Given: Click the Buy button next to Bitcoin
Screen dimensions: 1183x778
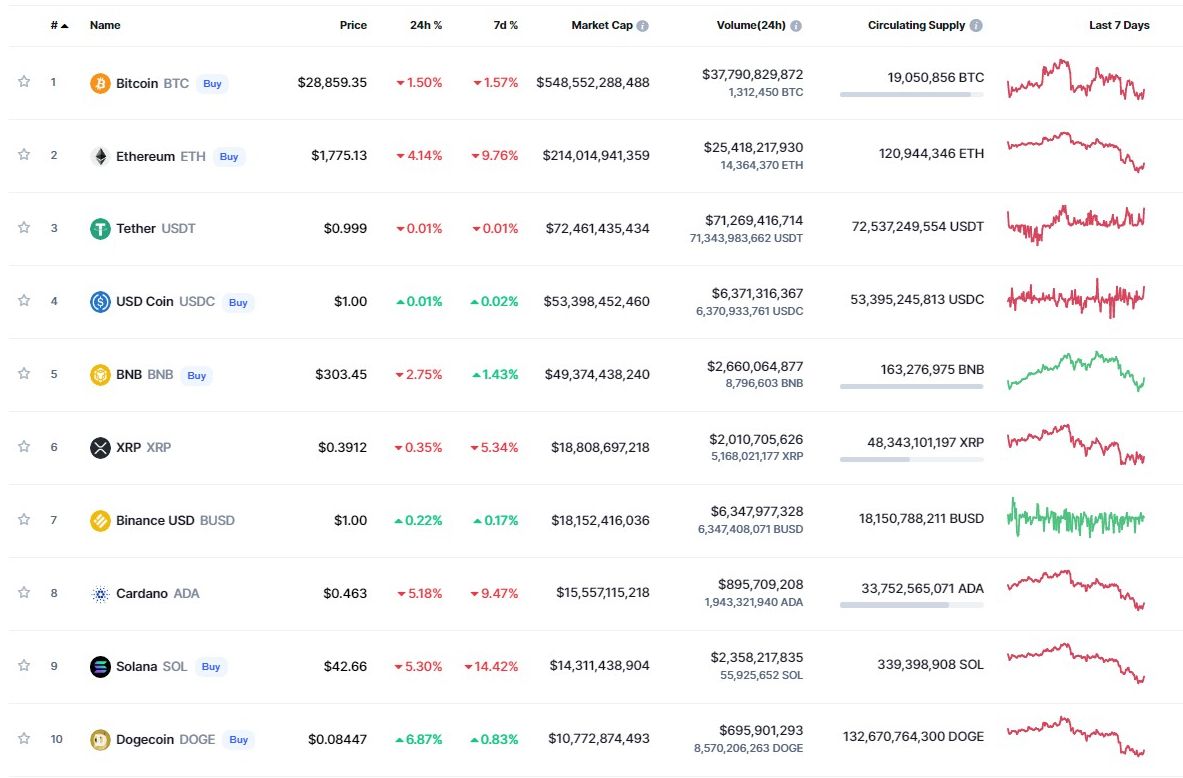Looking at the screenshot, I should pos(213,84).
